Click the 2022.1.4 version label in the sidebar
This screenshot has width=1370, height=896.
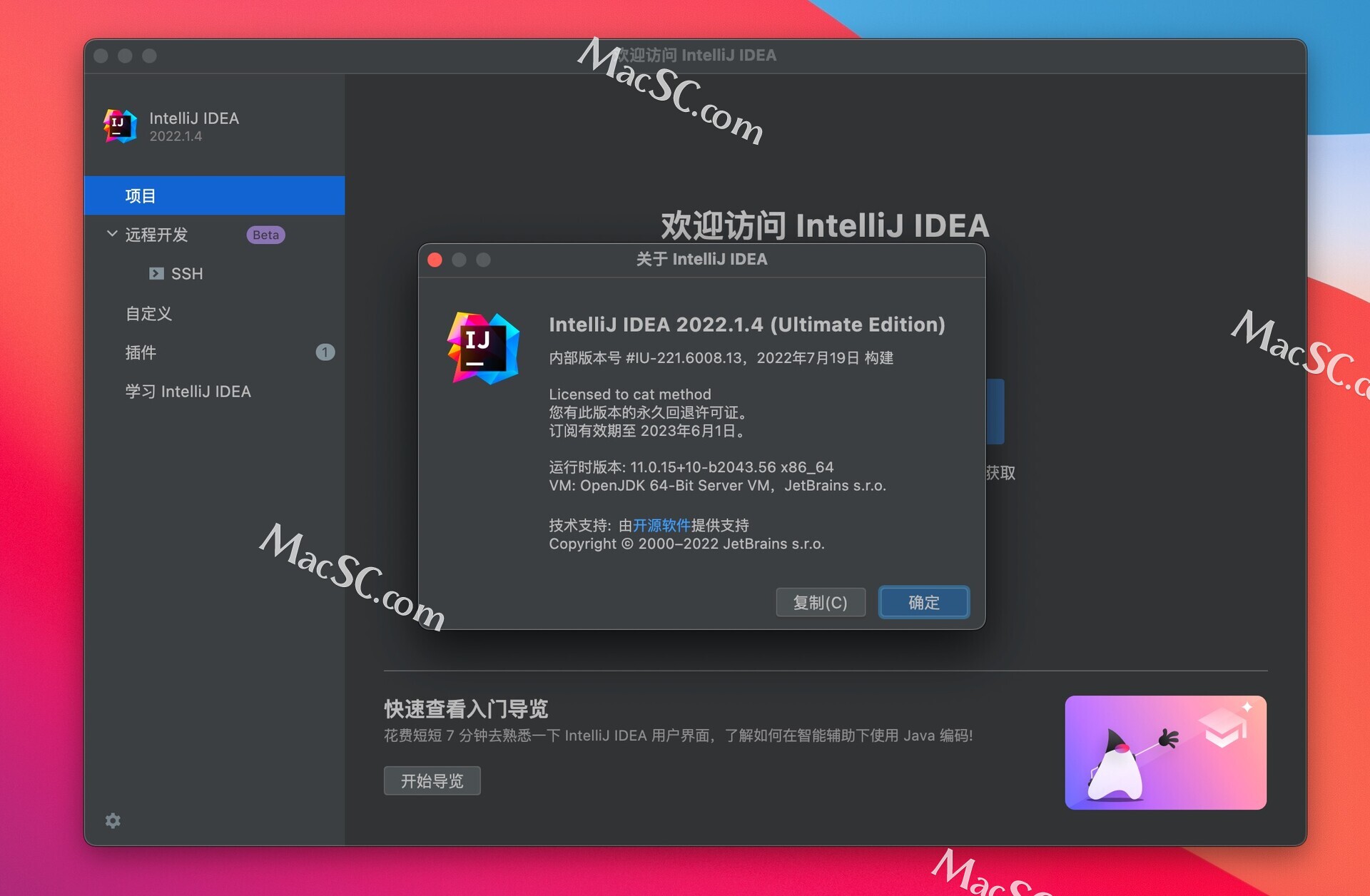(176, 136)
